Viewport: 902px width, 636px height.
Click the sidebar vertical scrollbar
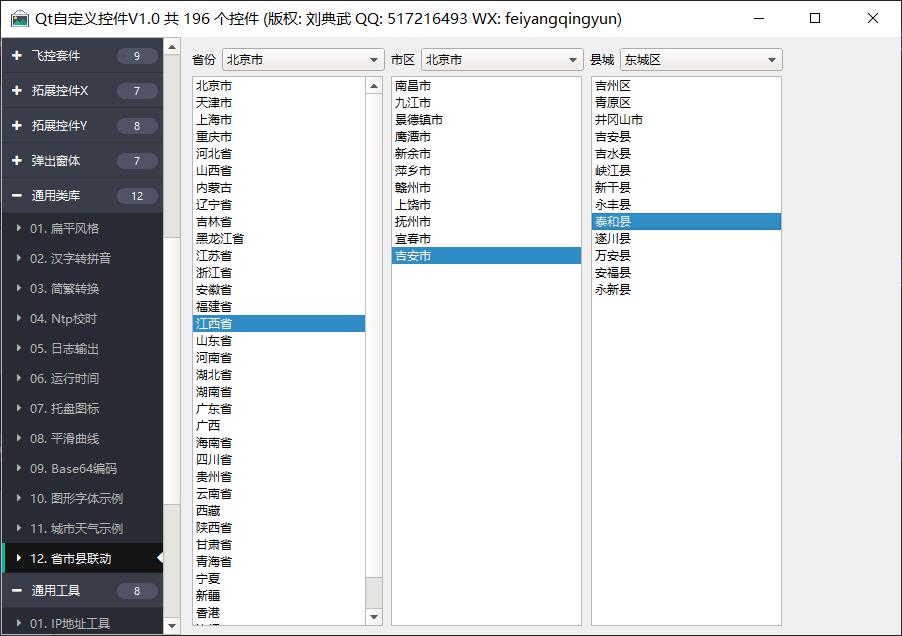[x=171, y=300]
